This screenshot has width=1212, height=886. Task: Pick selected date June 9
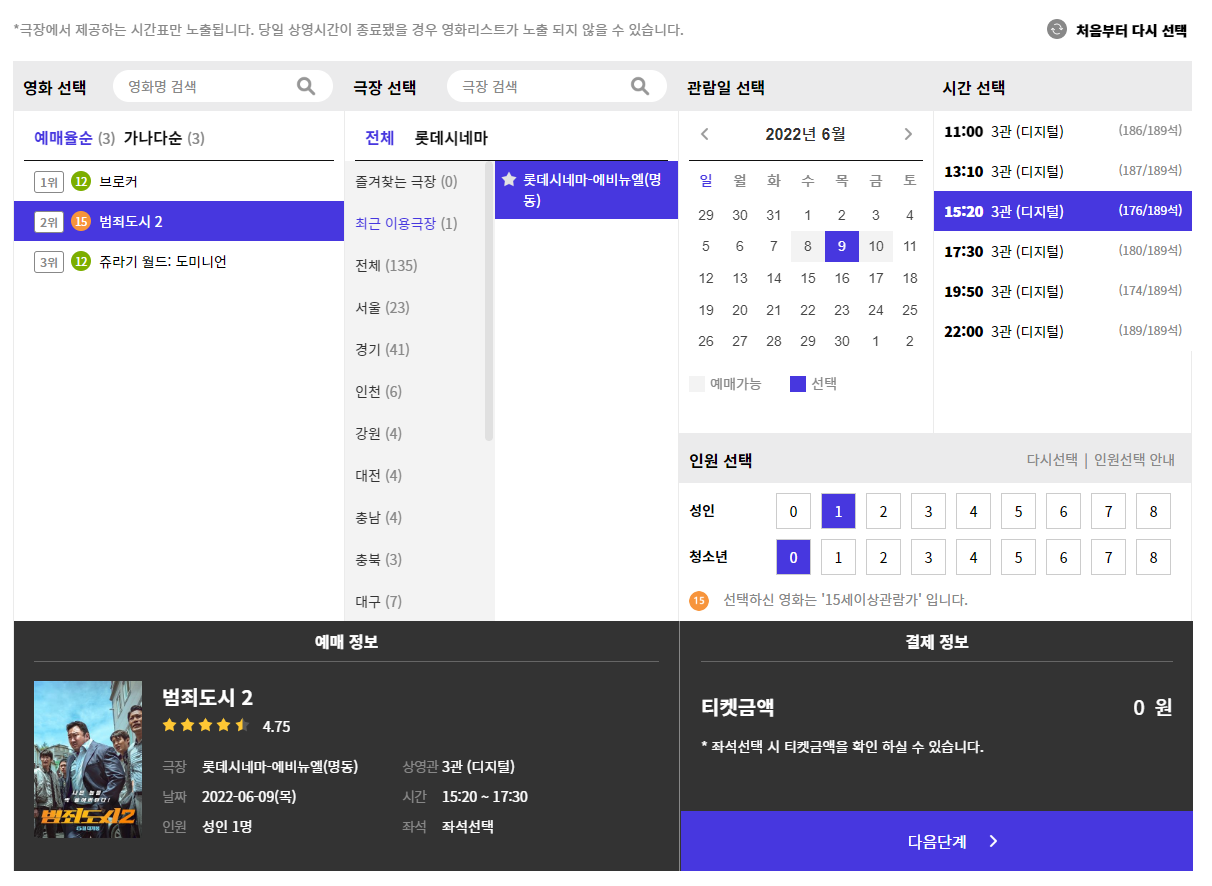point(842,246)
